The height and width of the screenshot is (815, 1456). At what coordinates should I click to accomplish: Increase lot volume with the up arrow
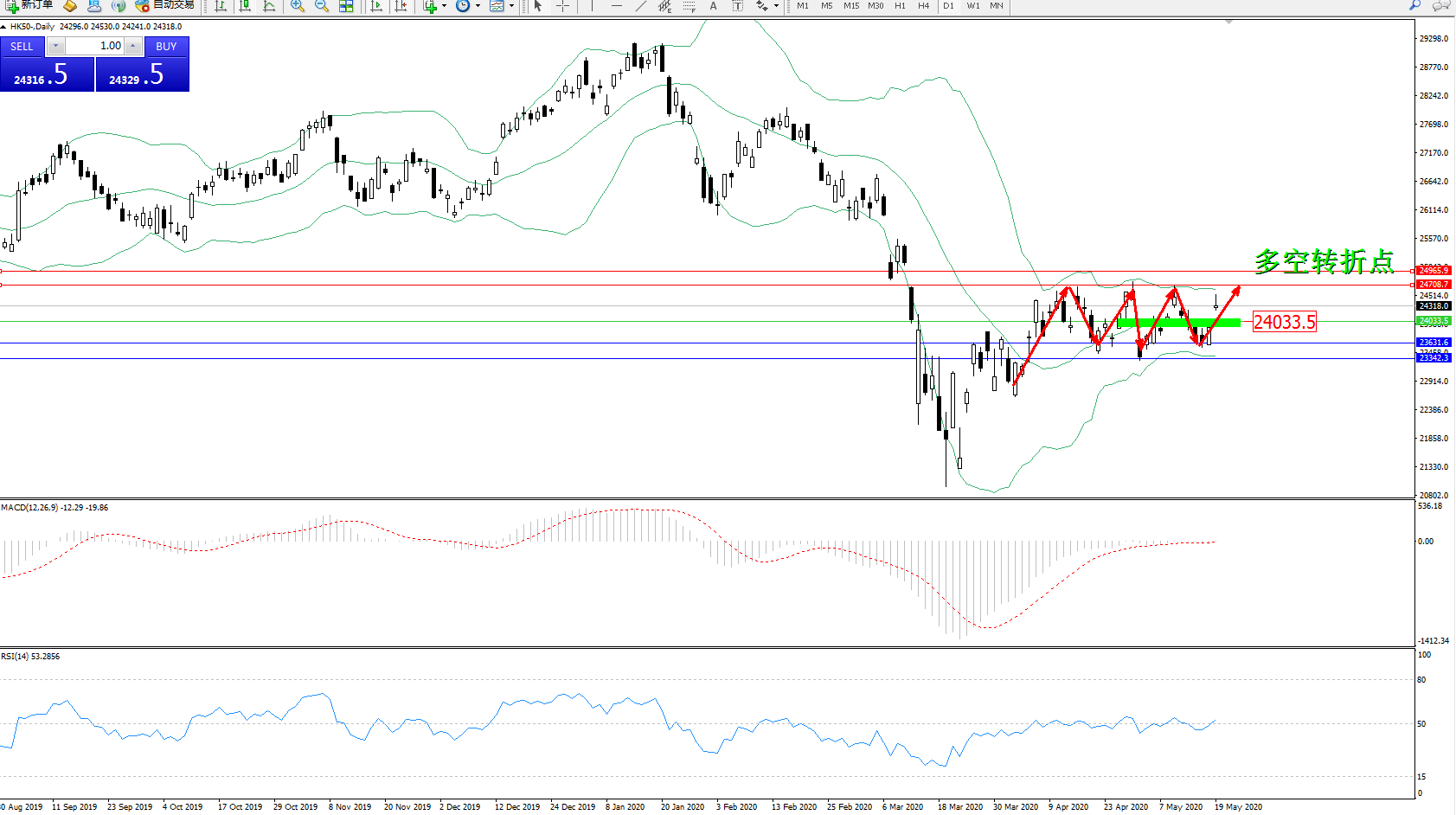132,46
